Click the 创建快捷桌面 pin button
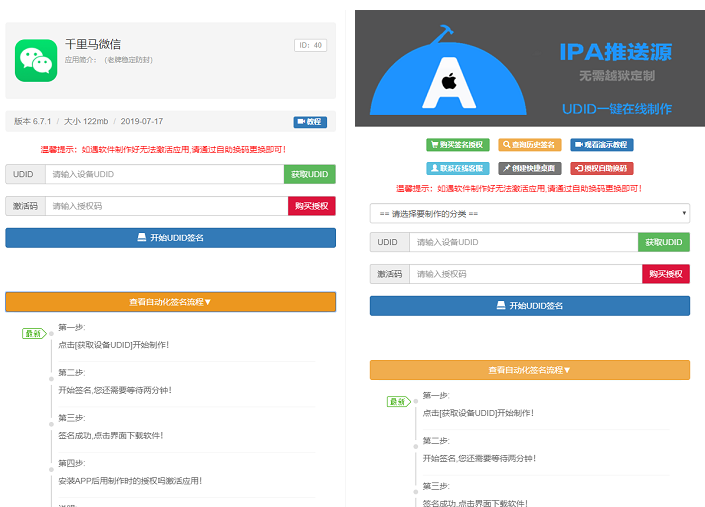Viewport: 705px width, 507px height. click(530, 168)
